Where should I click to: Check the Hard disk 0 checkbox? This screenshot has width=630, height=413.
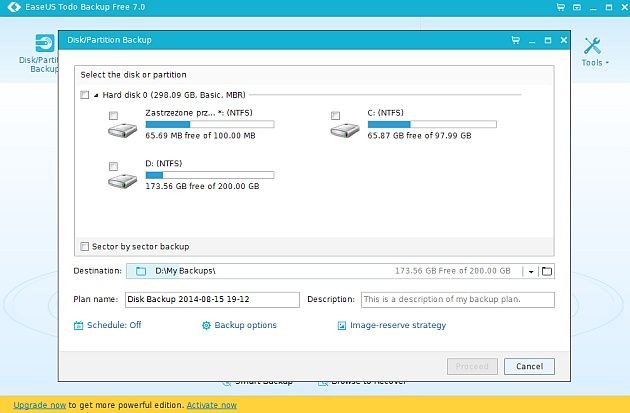click(x=84, y=95)
